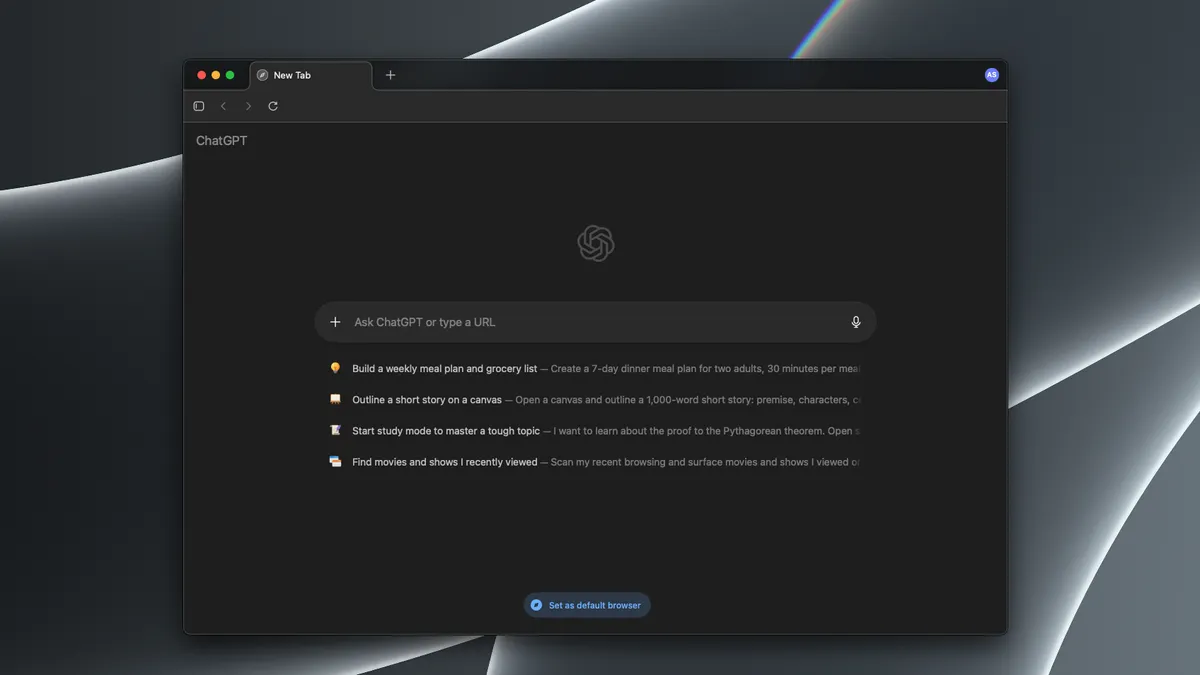This screenshot has width=1200, height=675.
Task: Click the back navigation arrow
Action: 223,106
